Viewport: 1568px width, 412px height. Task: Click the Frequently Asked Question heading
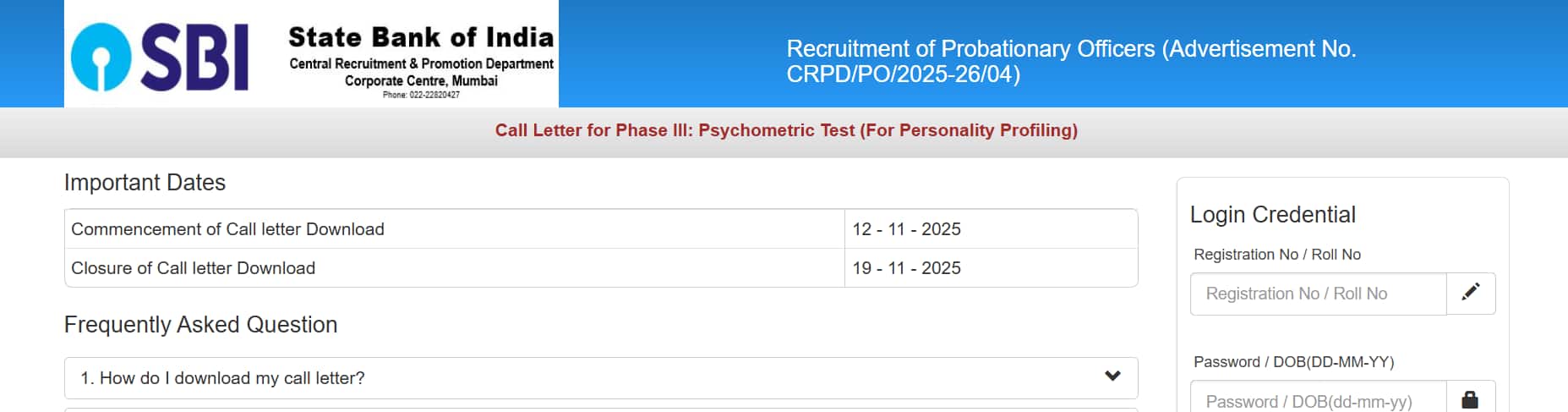coord(200,325)
